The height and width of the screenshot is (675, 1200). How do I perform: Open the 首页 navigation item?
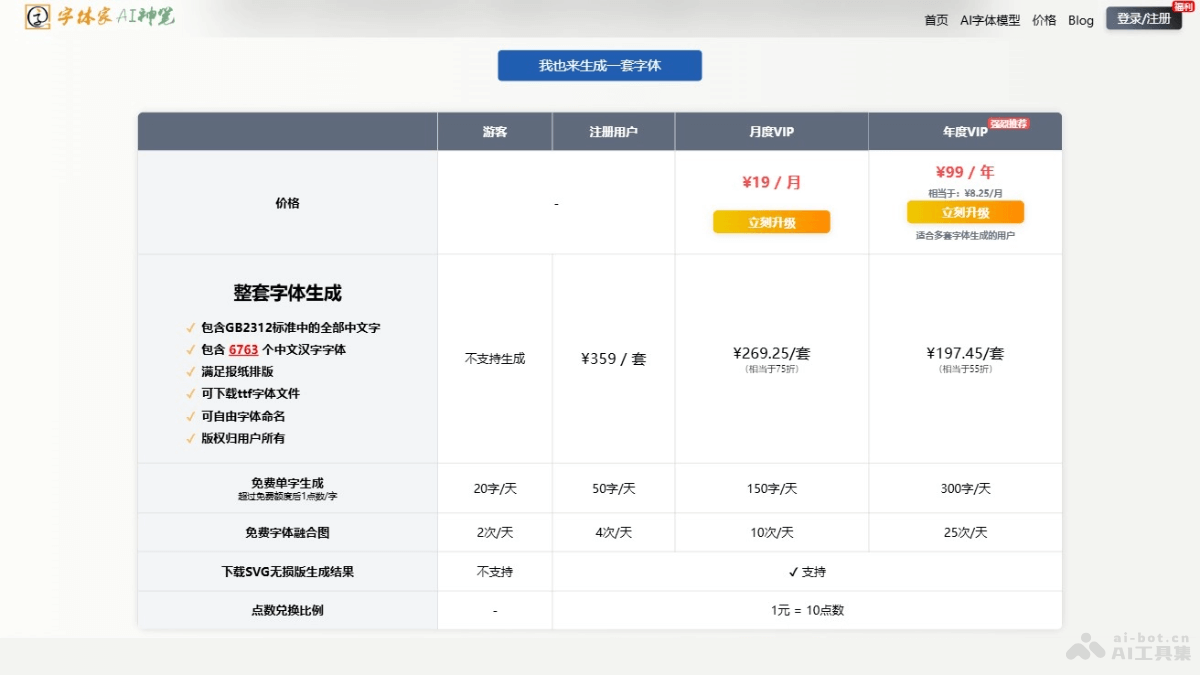pos(935,19)
